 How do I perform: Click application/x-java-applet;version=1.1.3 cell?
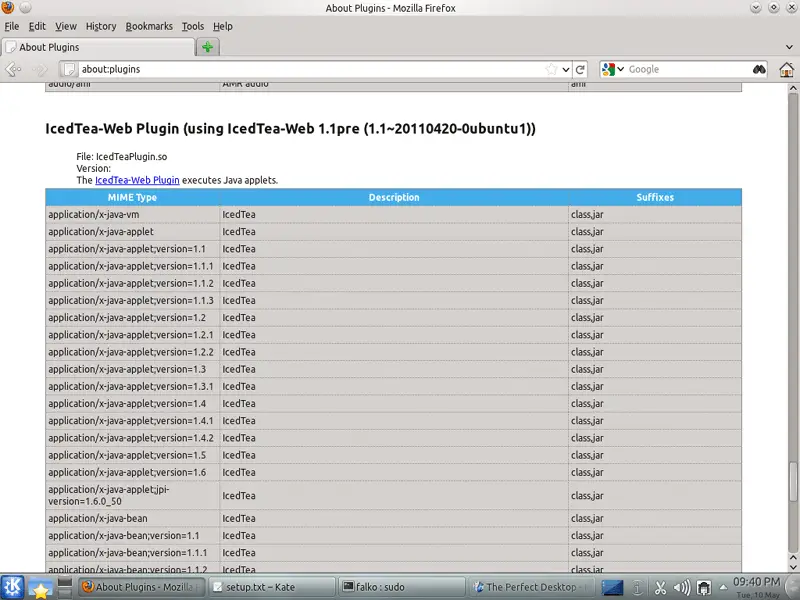[133, 301]
